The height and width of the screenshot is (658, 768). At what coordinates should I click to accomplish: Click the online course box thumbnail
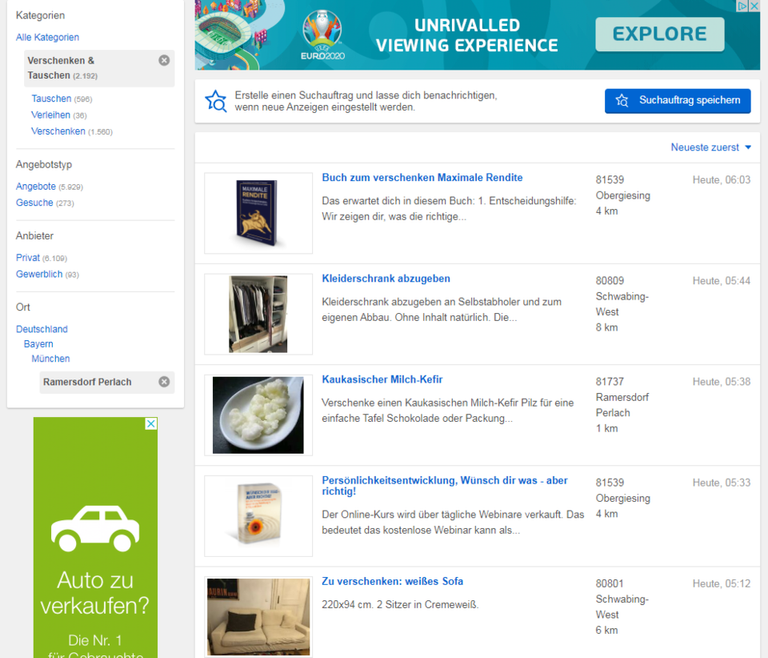point(258,516)
